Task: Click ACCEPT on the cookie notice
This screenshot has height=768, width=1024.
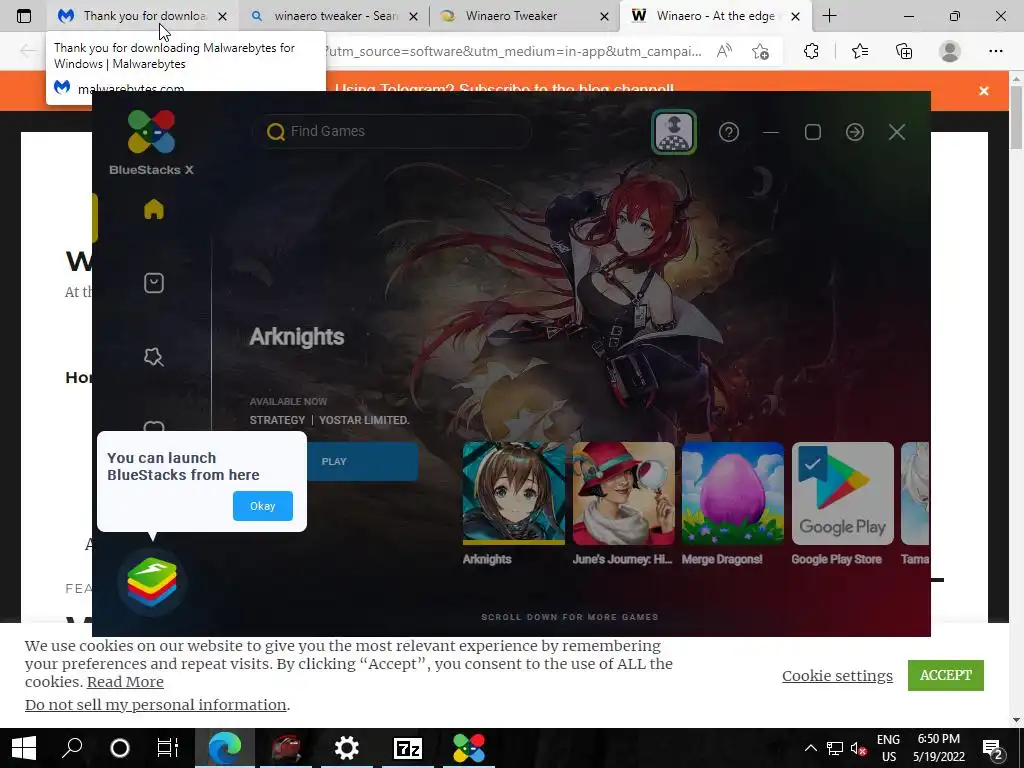Action: (x=946, y=675)
